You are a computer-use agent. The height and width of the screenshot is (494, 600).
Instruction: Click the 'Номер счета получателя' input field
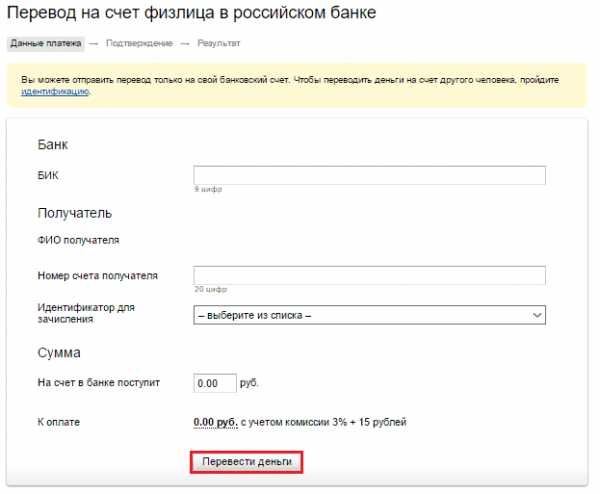(x=369, y=276)
